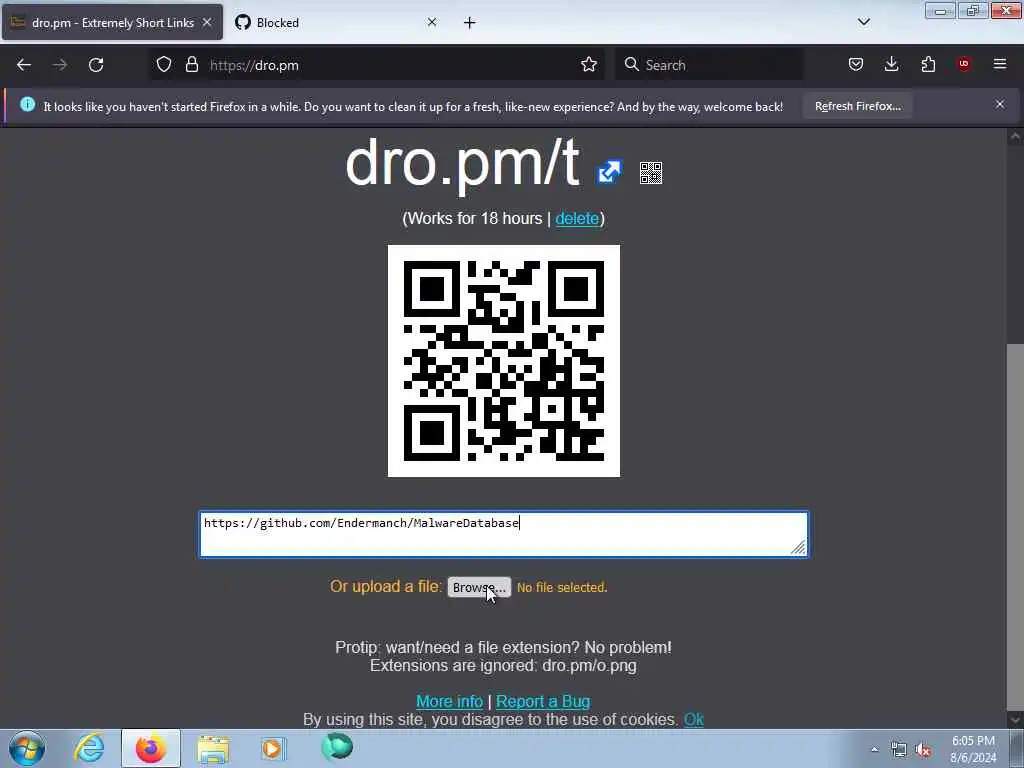Expand the list all tabs chevron
Screen dimensions: 1024x768
[864, 22]
